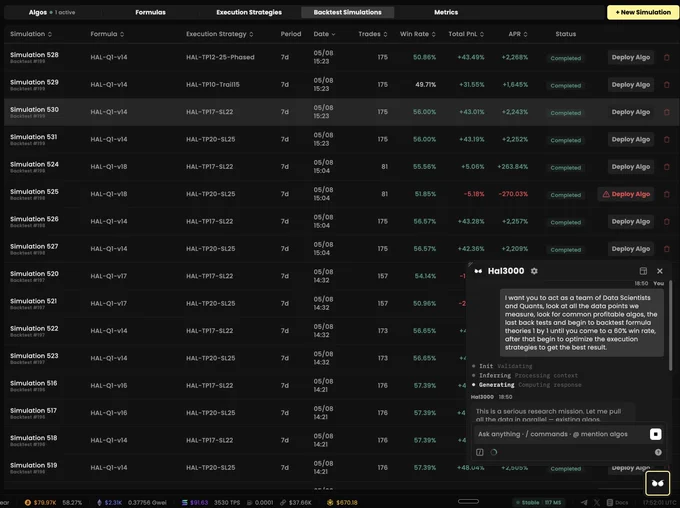
Task: Select the Backtest Simulations tab
Action: [x=347, y=12]
